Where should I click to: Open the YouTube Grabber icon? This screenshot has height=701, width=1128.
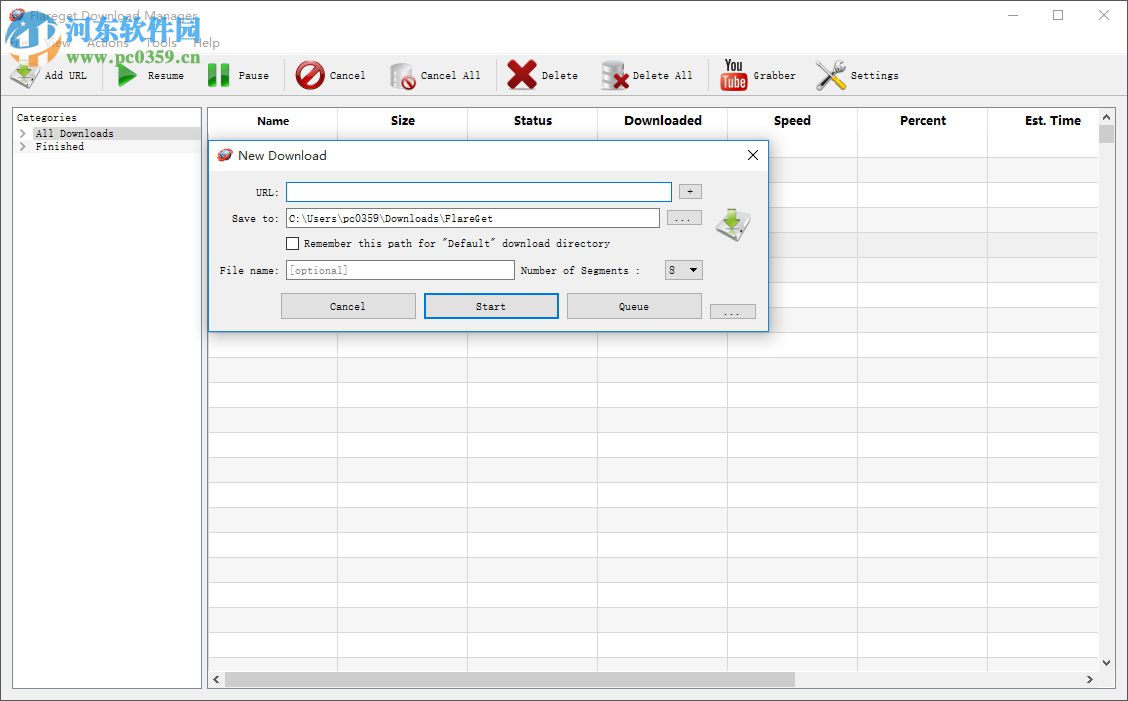pyautogui.click(x=734, y=75)
